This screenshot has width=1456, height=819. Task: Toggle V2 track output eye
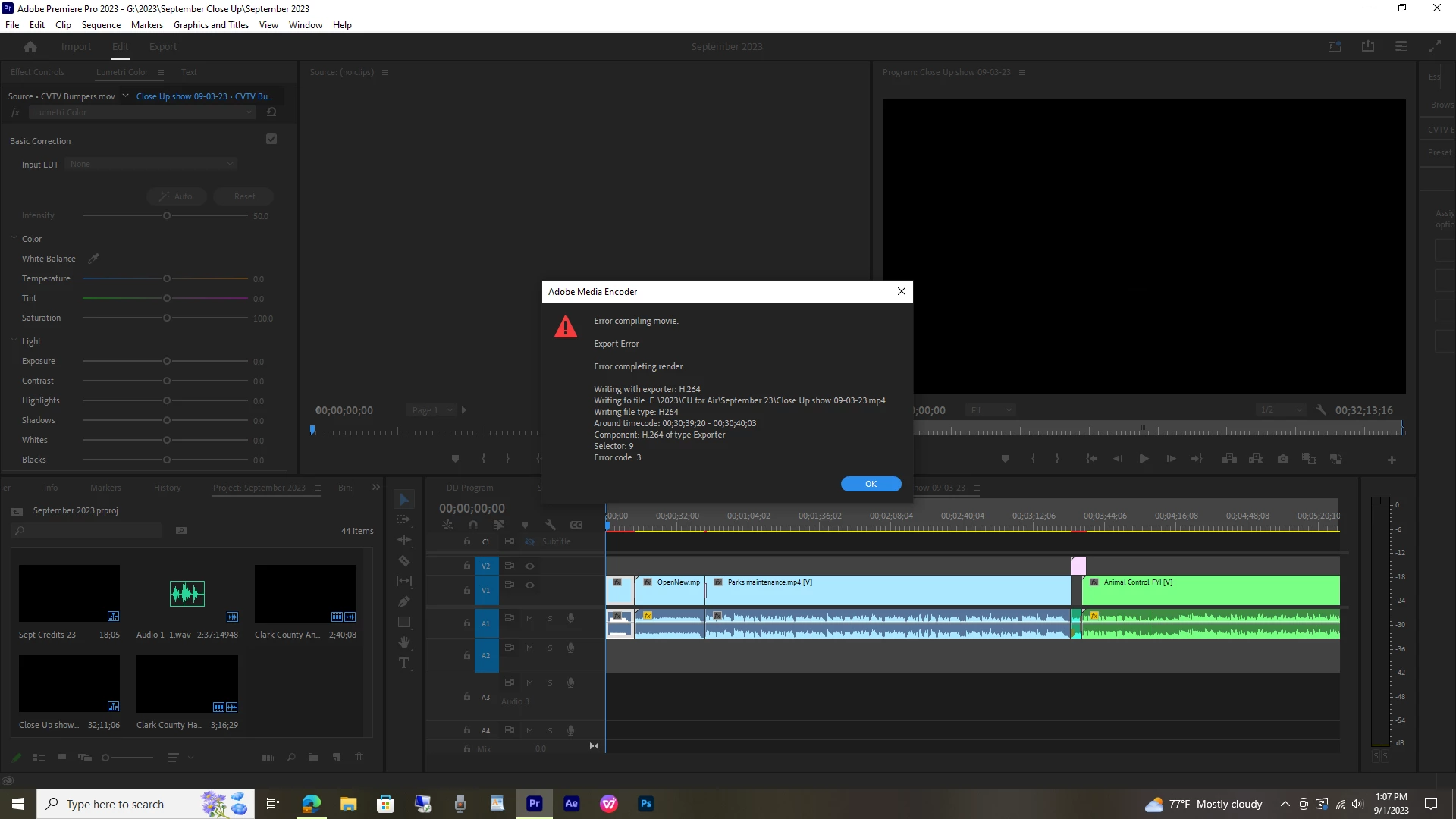(x=530, y=566)
